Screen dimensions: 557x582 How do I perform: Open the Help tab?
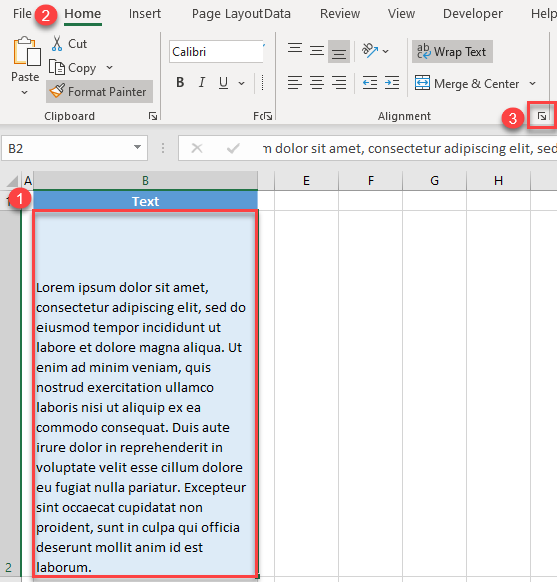coord(544,14)
